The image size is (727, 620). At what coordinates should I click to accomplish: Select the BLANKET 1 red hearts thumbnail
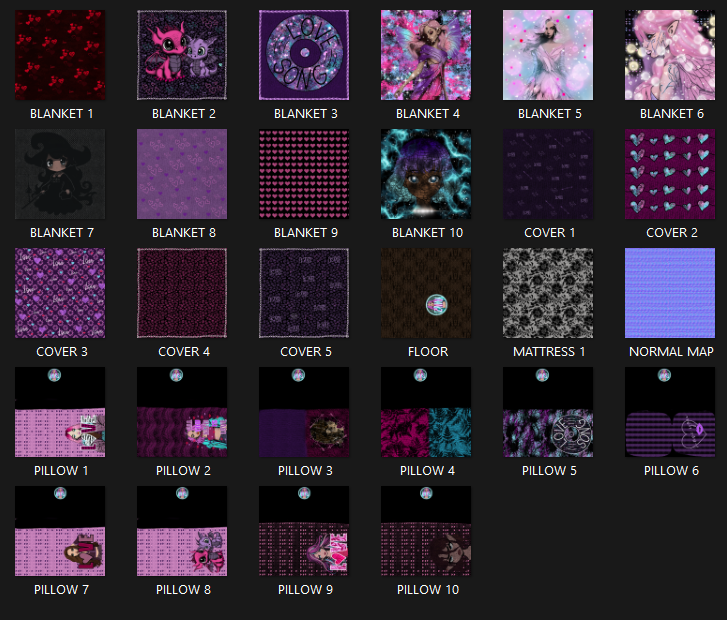[61, 55]
